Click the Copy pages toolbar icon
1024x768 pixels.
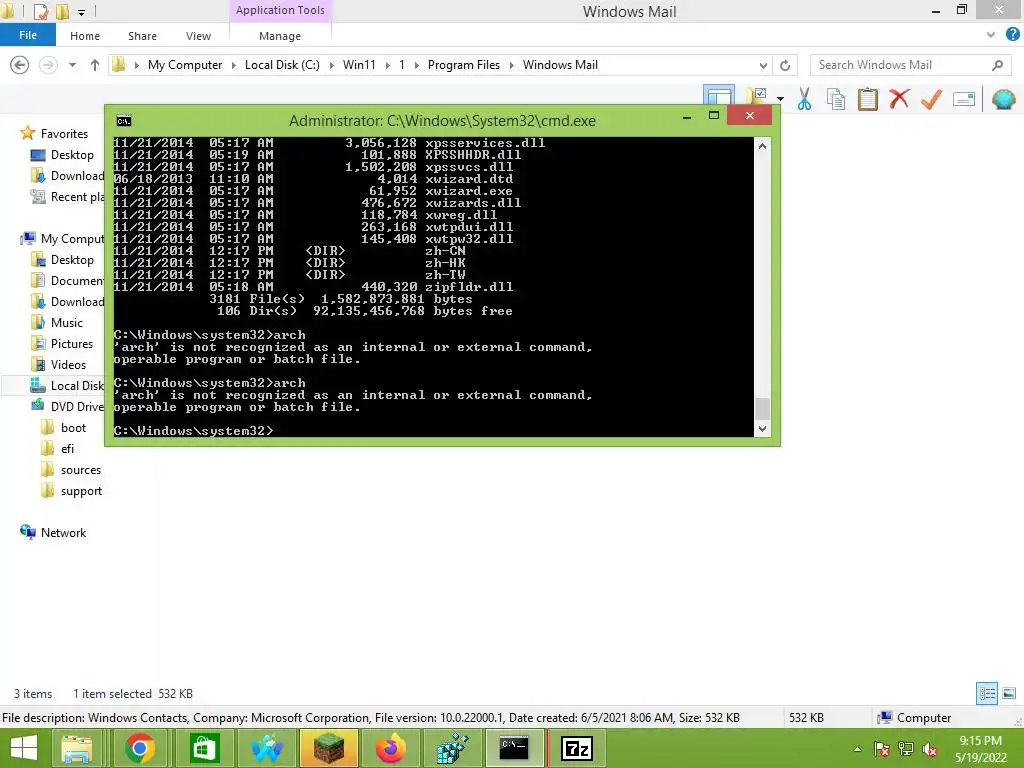[836, 99]
